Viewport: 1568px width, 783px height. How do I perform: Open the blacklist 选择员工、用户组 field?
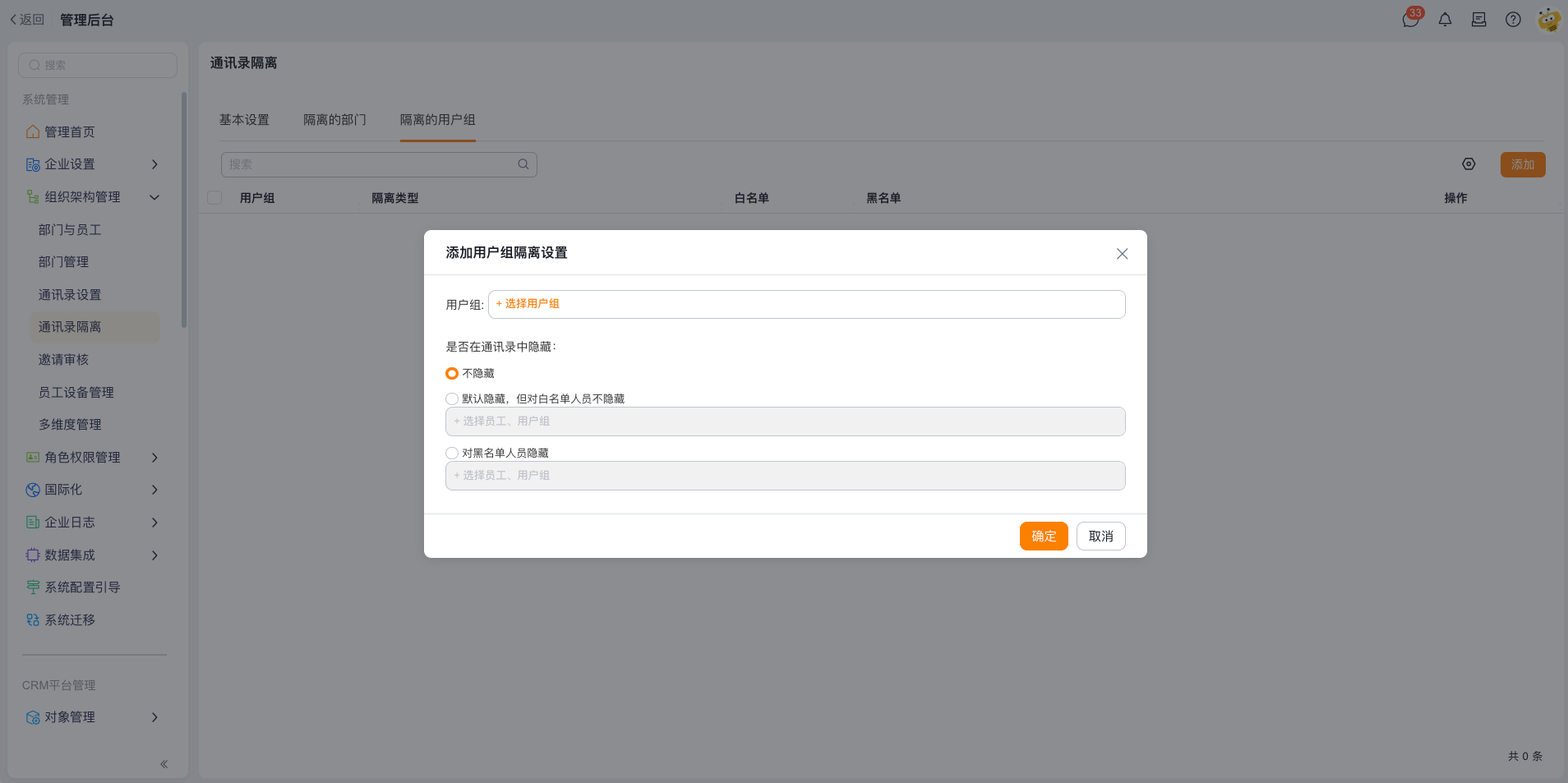(x=785, y=476)
